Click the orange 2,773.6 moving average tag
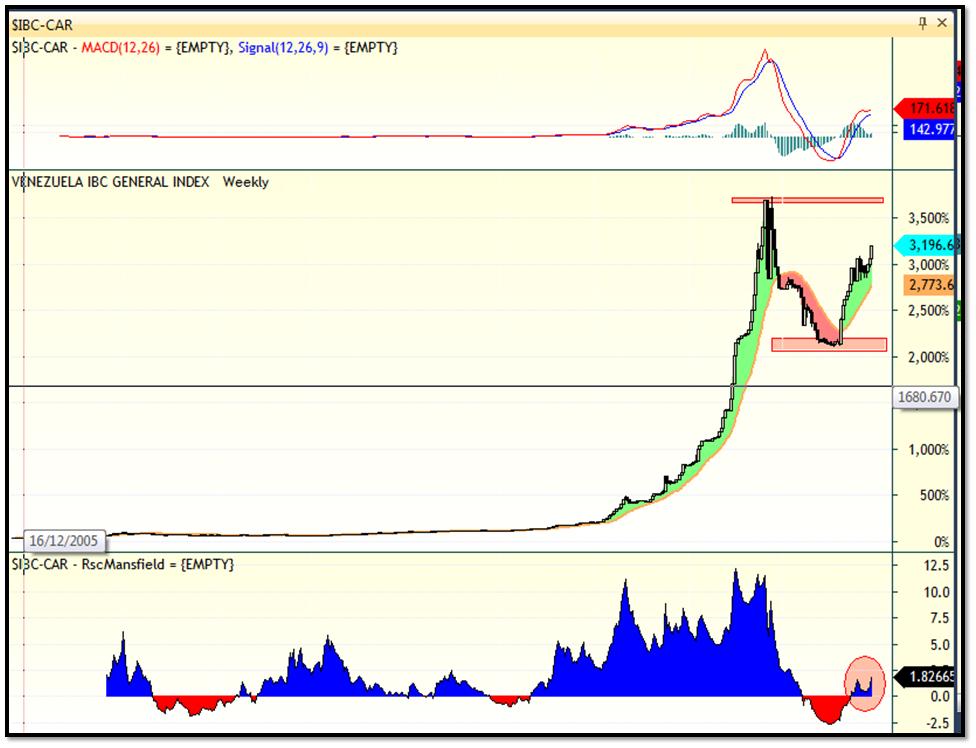 pos(929,285)
